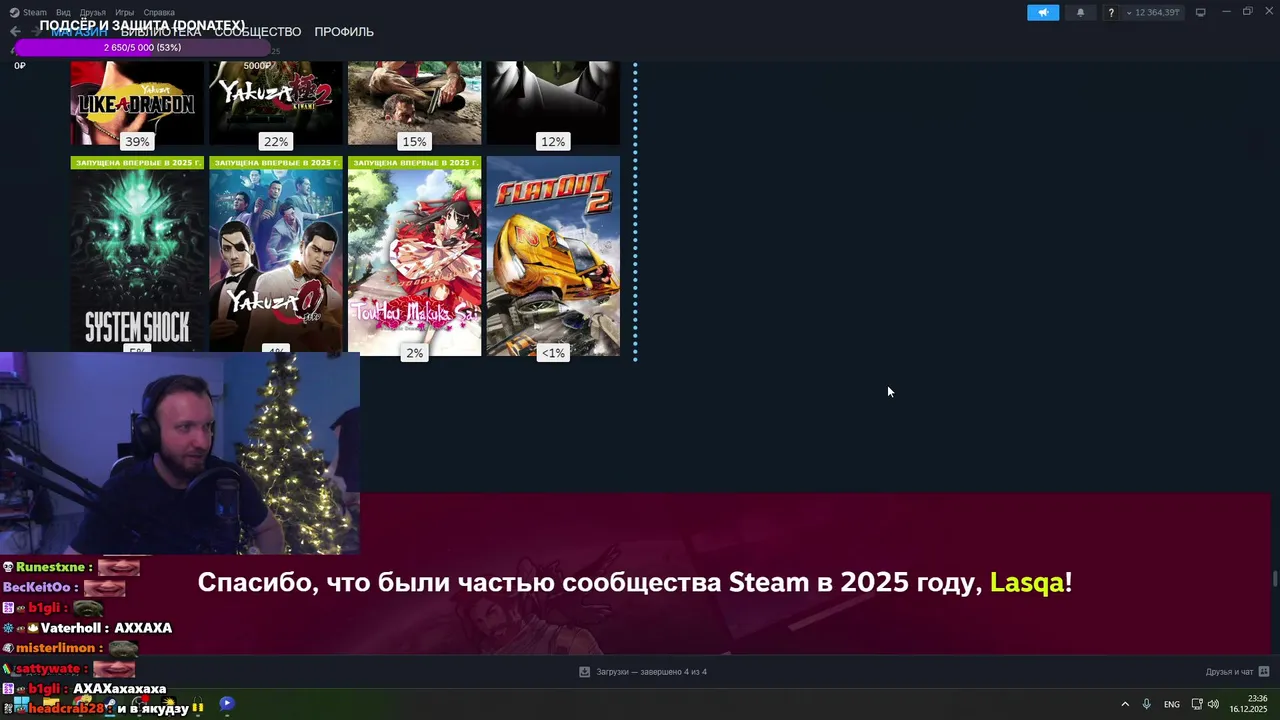Click the taskbar microphone icon
Screen dimensions: 1280x720
pos(1147,704)
